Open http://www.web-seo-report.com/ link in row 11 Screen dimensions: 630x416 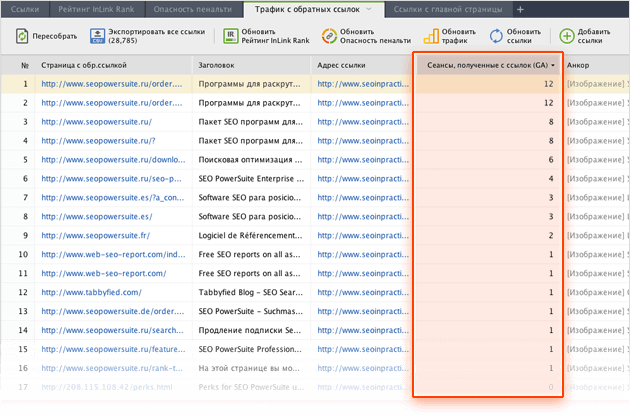(x=104, y=273)
